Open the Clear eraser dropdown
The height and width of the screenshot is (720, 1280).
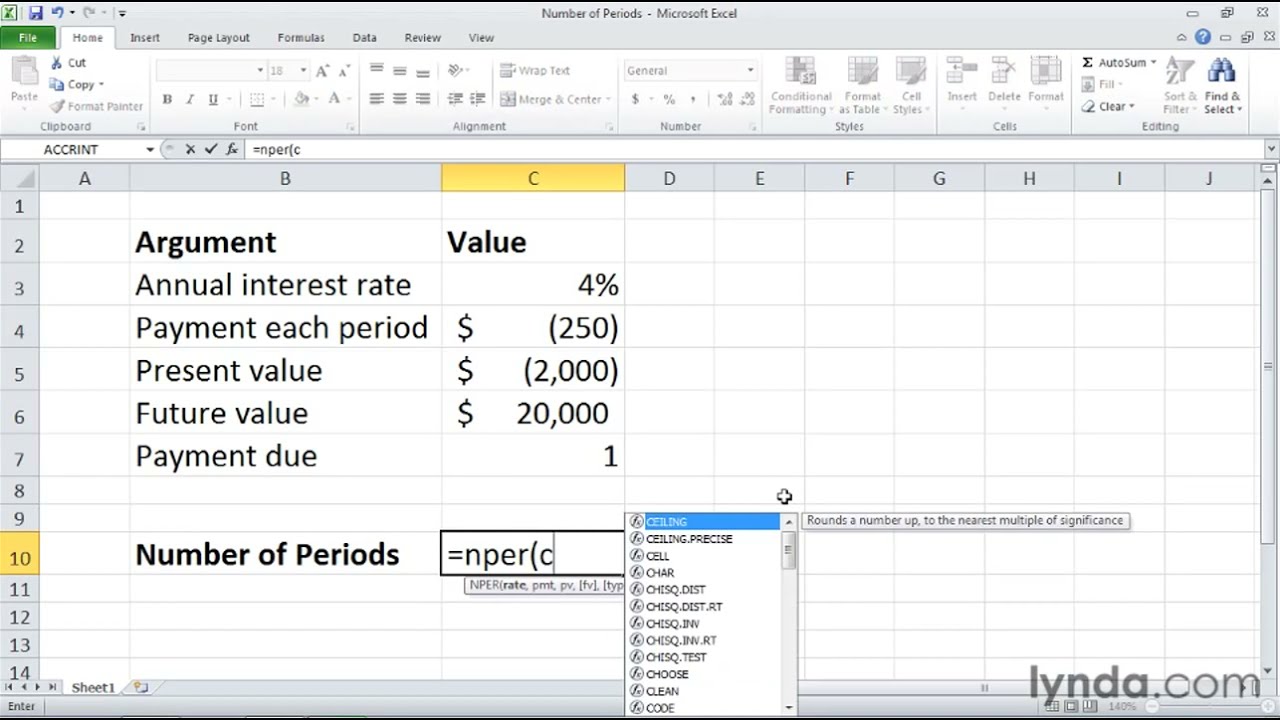(1108, 106)
